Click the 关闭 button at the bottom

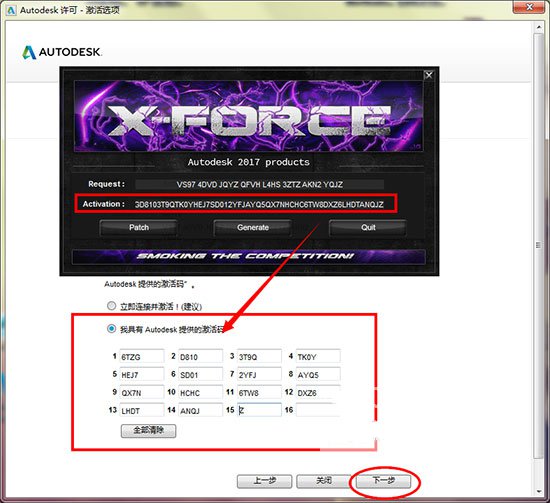coord(323,481)
